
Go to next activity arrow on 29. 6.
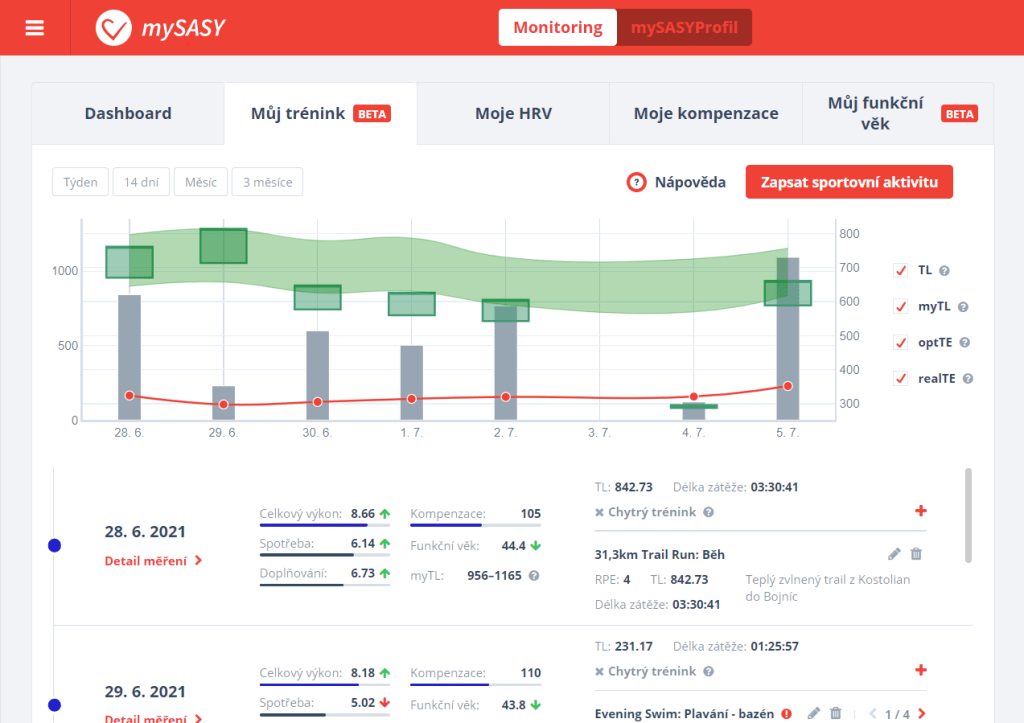(921, 714)
